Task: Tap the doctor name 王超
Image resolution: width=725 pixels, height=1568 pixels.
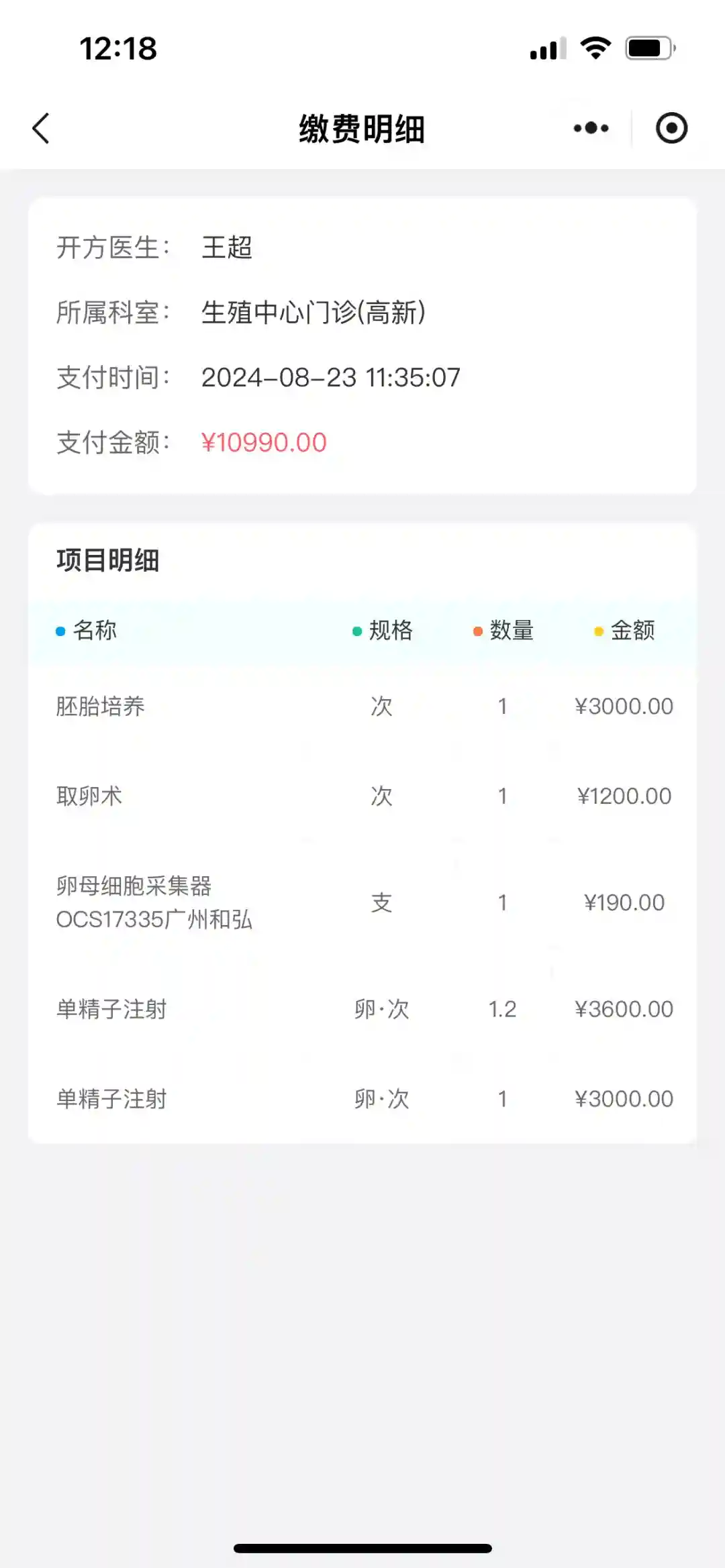Action: click(227, 248)
